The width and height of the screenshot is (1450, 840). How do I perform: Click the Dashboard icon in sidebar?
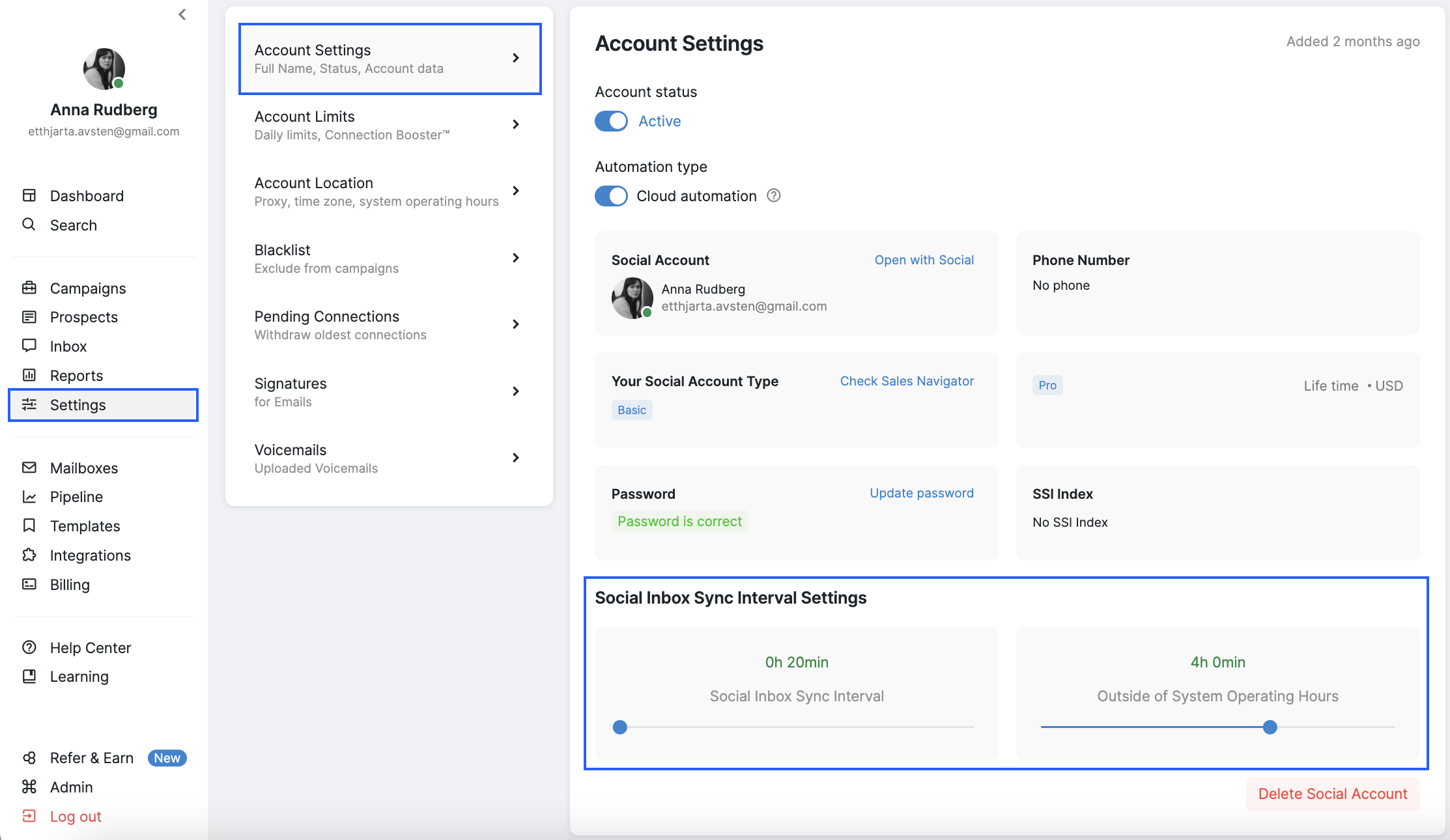(29, 195)
